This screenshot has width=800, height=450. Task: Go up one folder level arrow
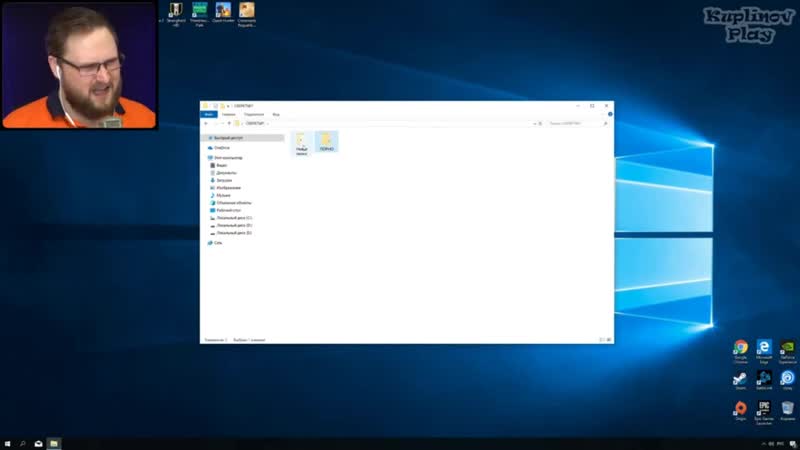(x=229, y=123)
